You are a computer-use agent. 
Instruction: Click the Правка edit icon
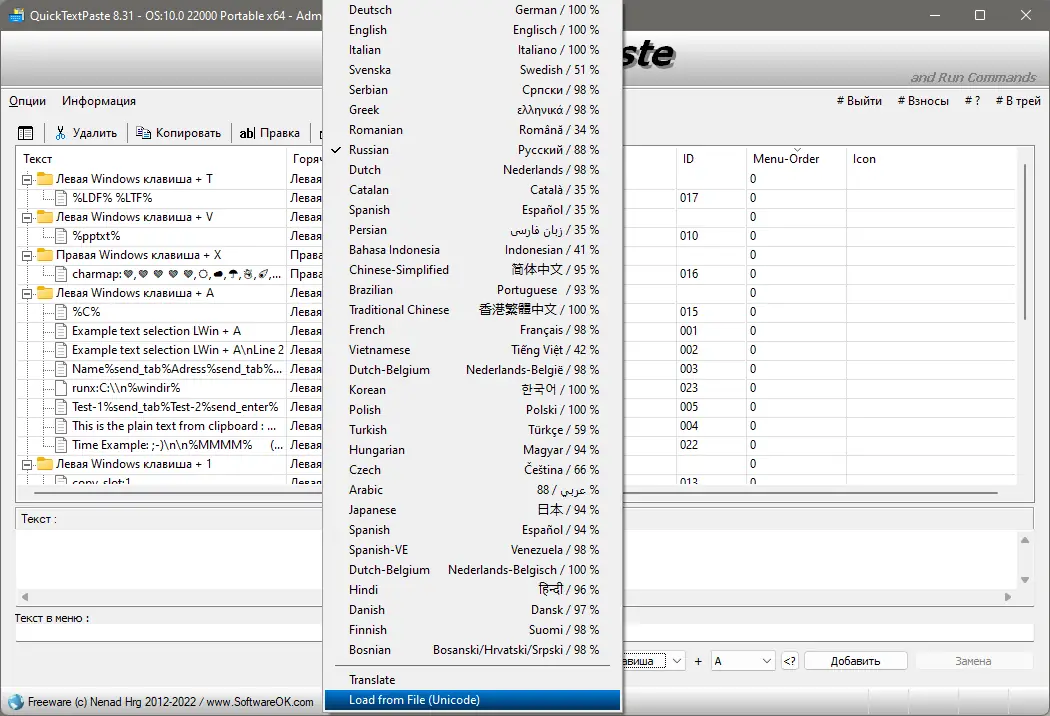[x=247, y=132]
